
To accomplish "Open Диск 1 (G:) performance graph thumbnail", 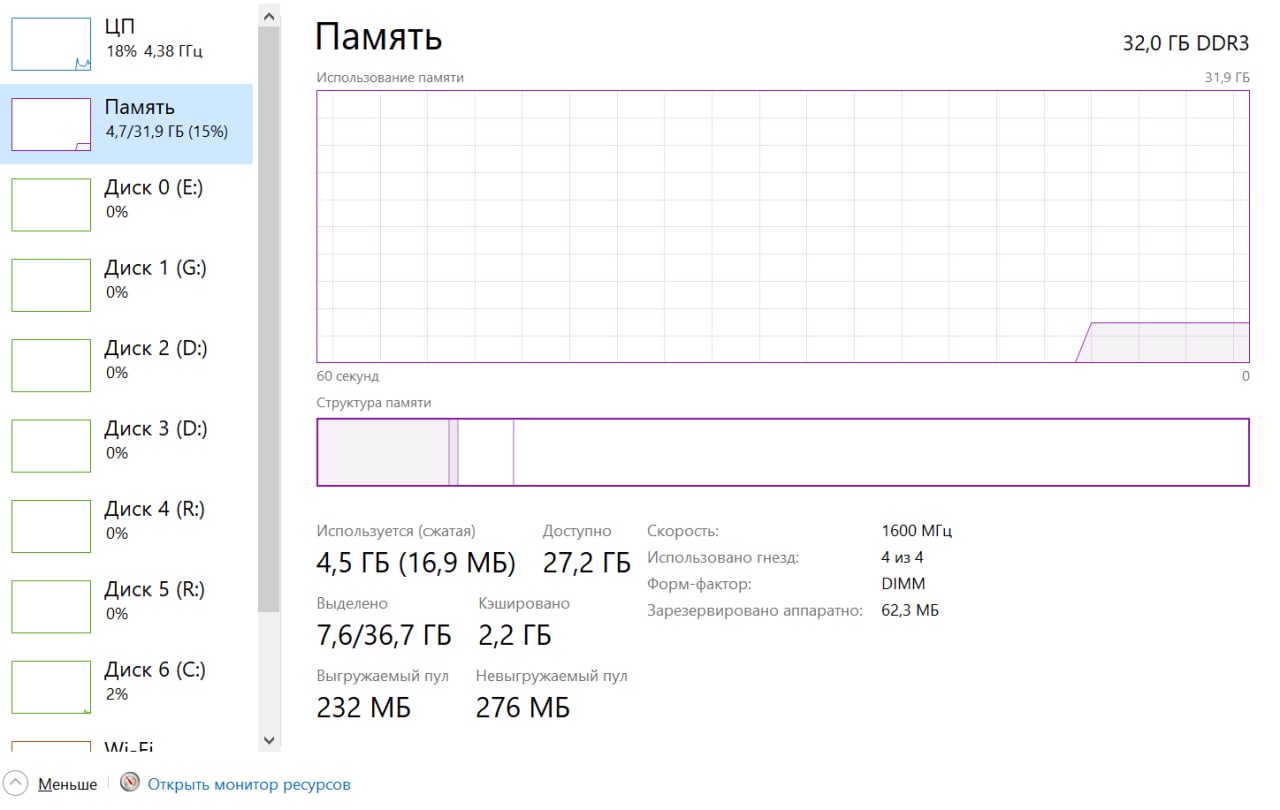I will pyautogui.click(x=51, y=285).
